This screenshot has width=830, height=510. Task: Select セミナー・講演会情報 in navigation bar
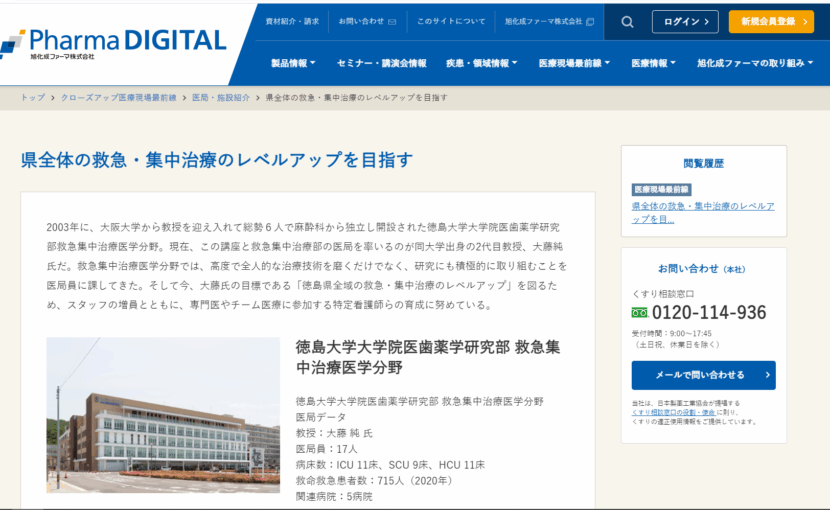tap(381, 63)
